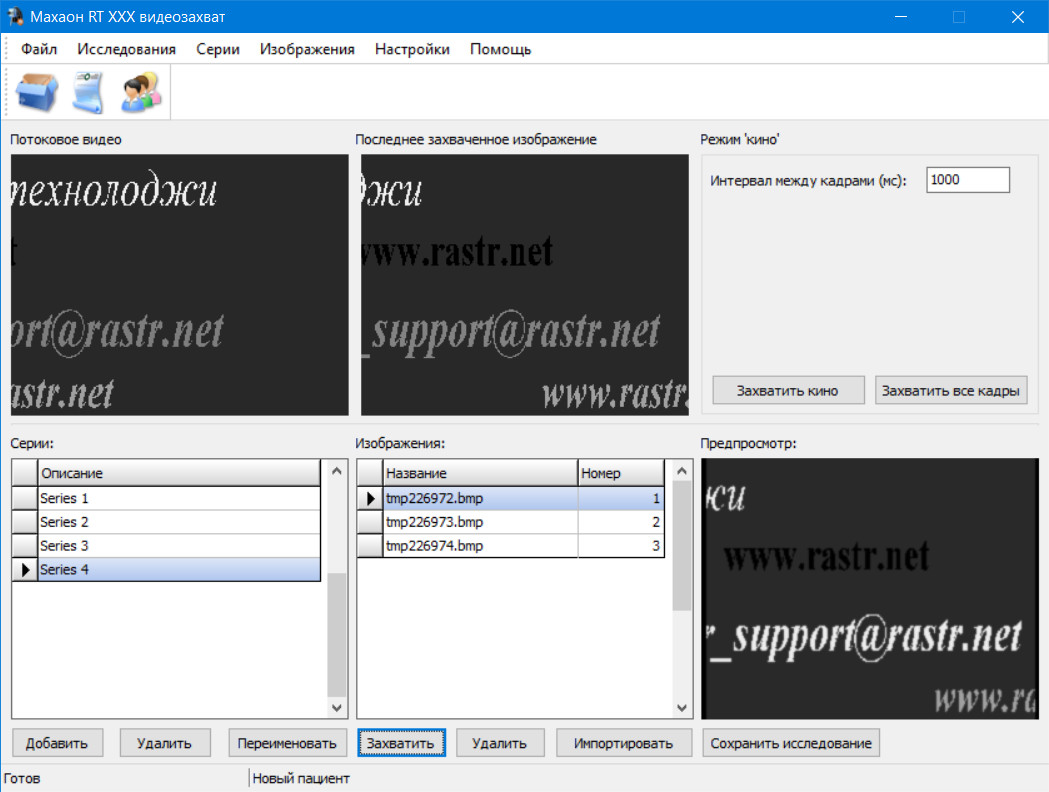Open the Помощь menu
Image resolution: width=1049 pixels, height=792 pixels.
500,49
